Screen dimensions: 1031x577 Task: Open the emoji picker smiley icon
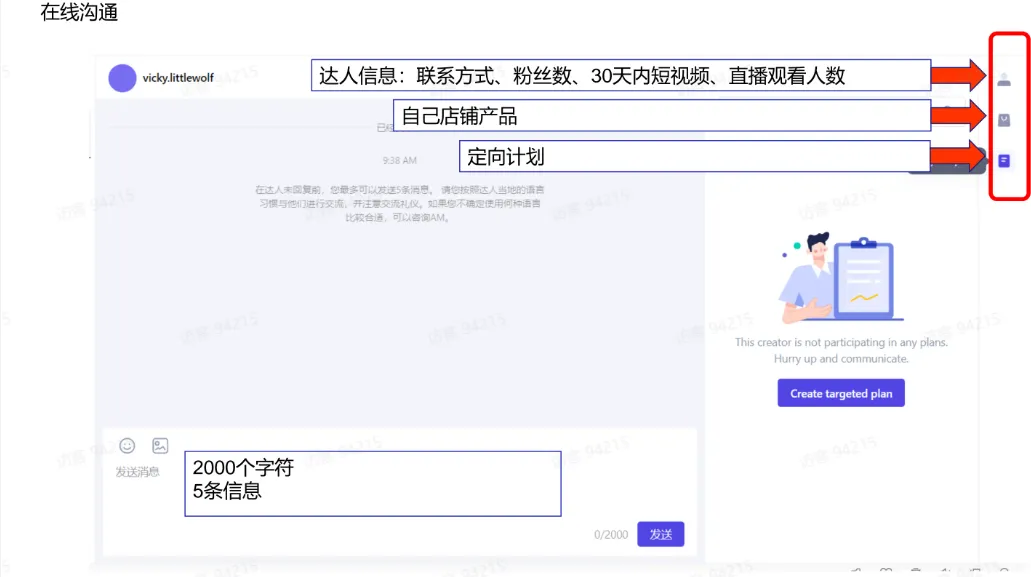tap(127, 446)
